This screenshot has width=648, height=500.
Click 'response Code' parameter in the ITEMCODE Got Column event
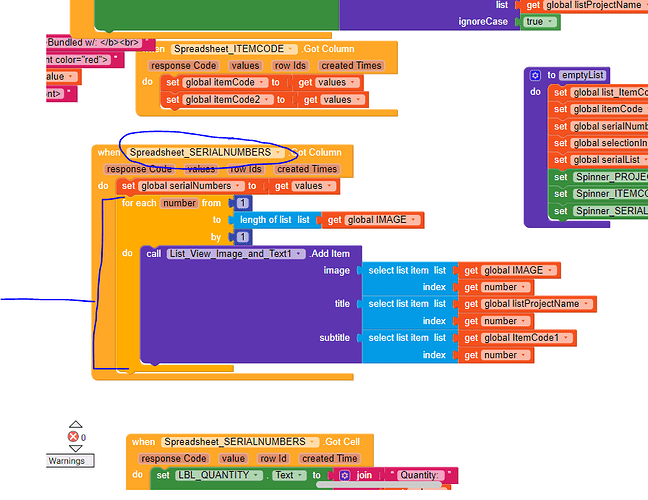pos(183,66)
